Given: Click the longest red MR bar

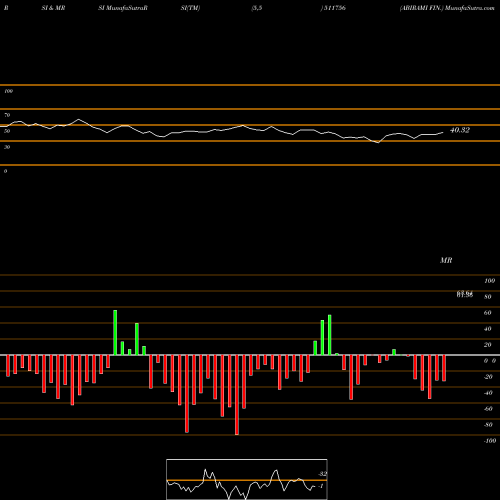Looking at the screenshot, I should click(x=237, y=395).
